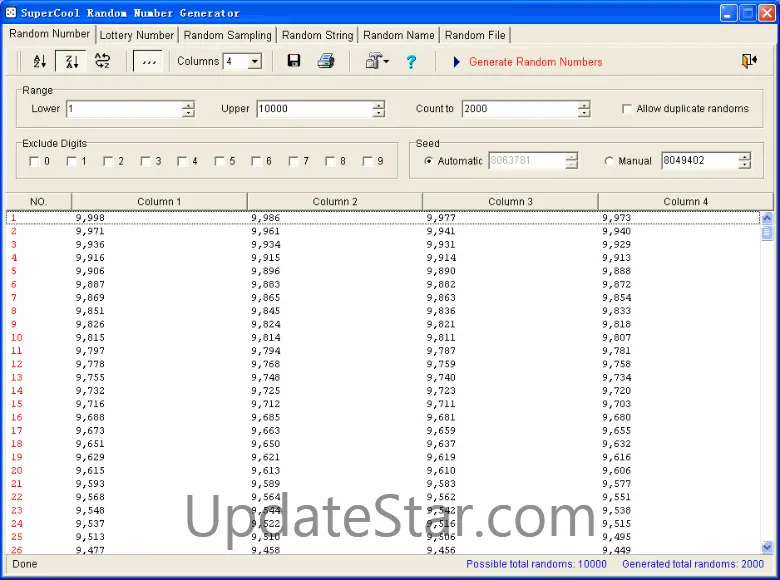Adjust Manual seed spinner arrows

(745, 161)
